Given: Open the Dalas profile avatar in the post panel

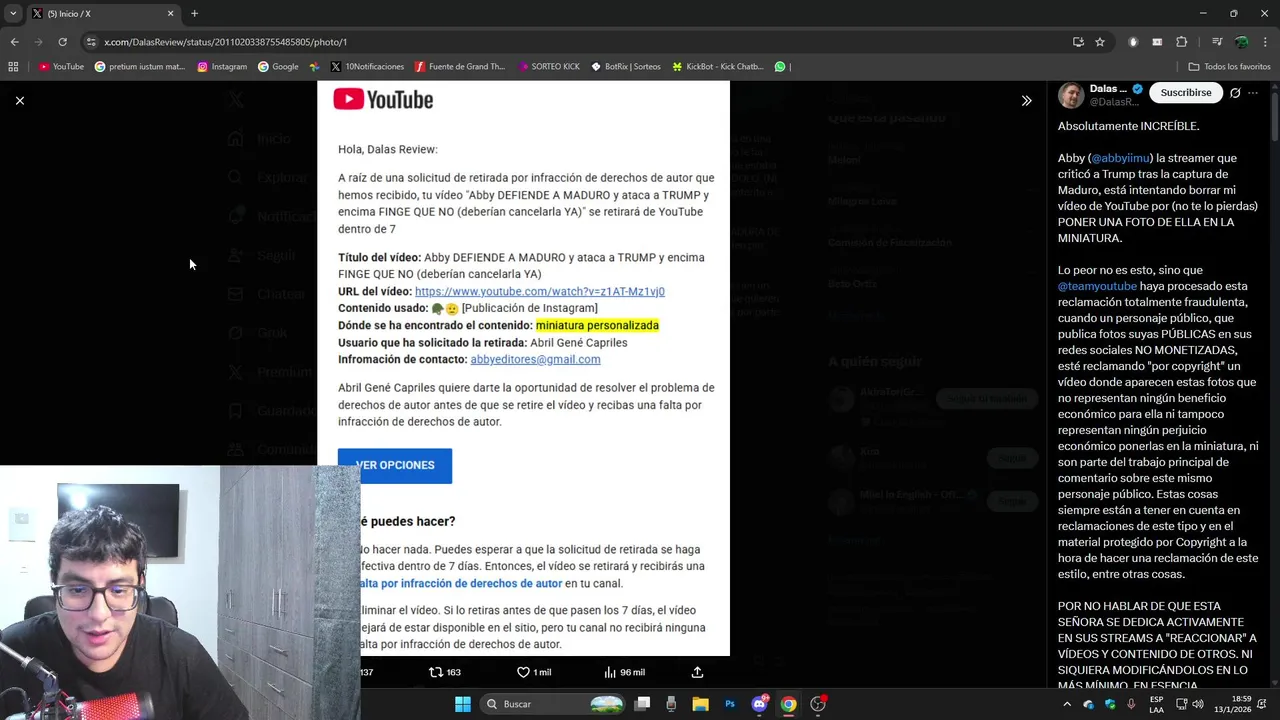Looking at the screenshot, I should [x=1071, y=95].
